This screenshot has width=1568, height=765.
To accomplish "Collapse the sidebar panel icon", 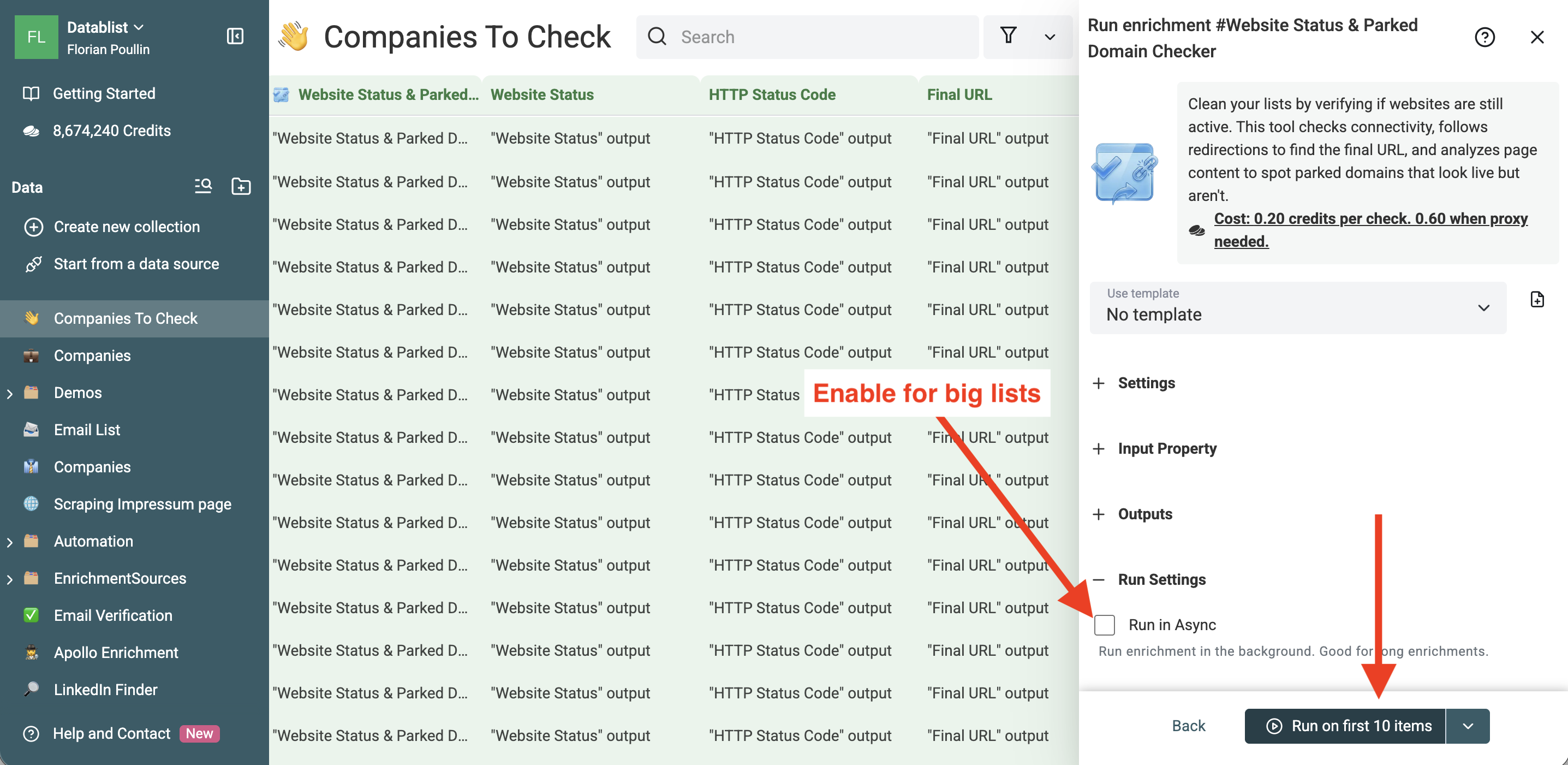I will [235, 37].
